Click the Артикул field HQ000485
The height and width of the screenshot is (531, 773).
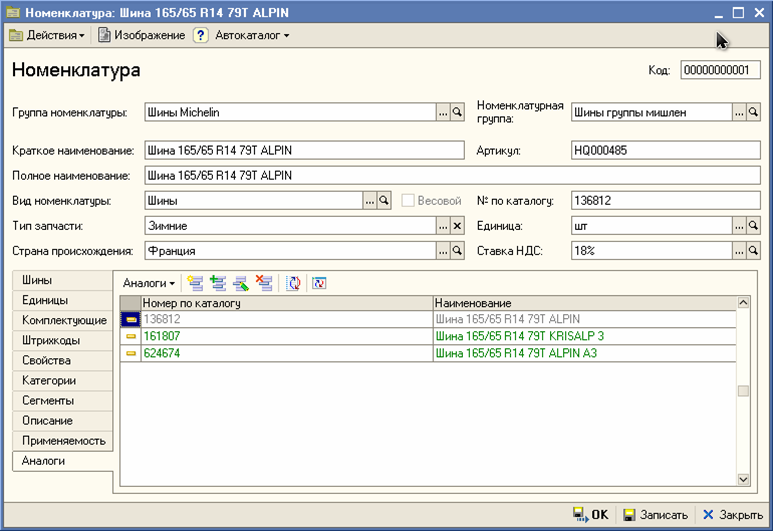(x=666, y=150)
